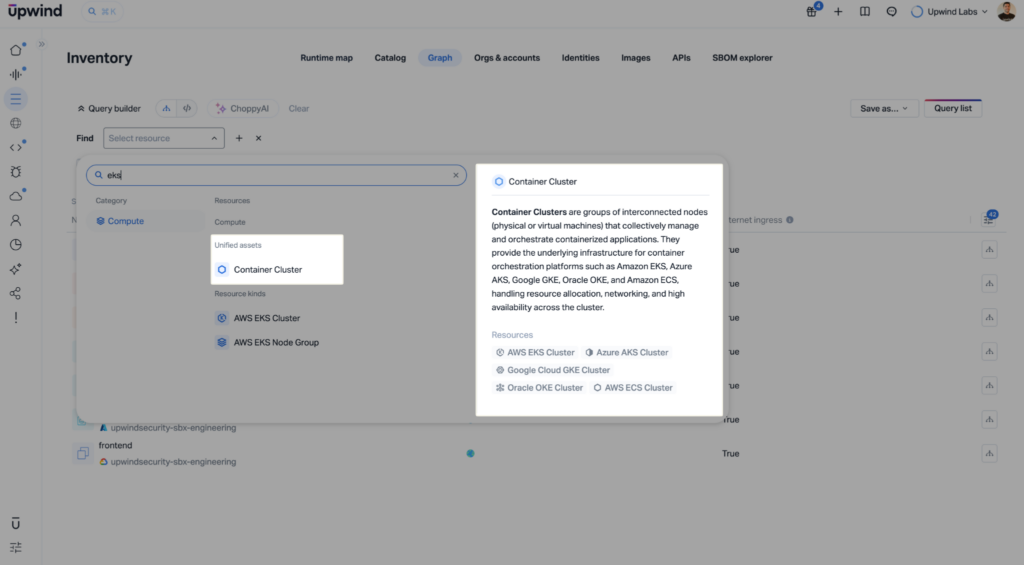1024x565 pixels.
Task: Click the AWS EKS Cluster resource chip
Action: coord(536,352)
